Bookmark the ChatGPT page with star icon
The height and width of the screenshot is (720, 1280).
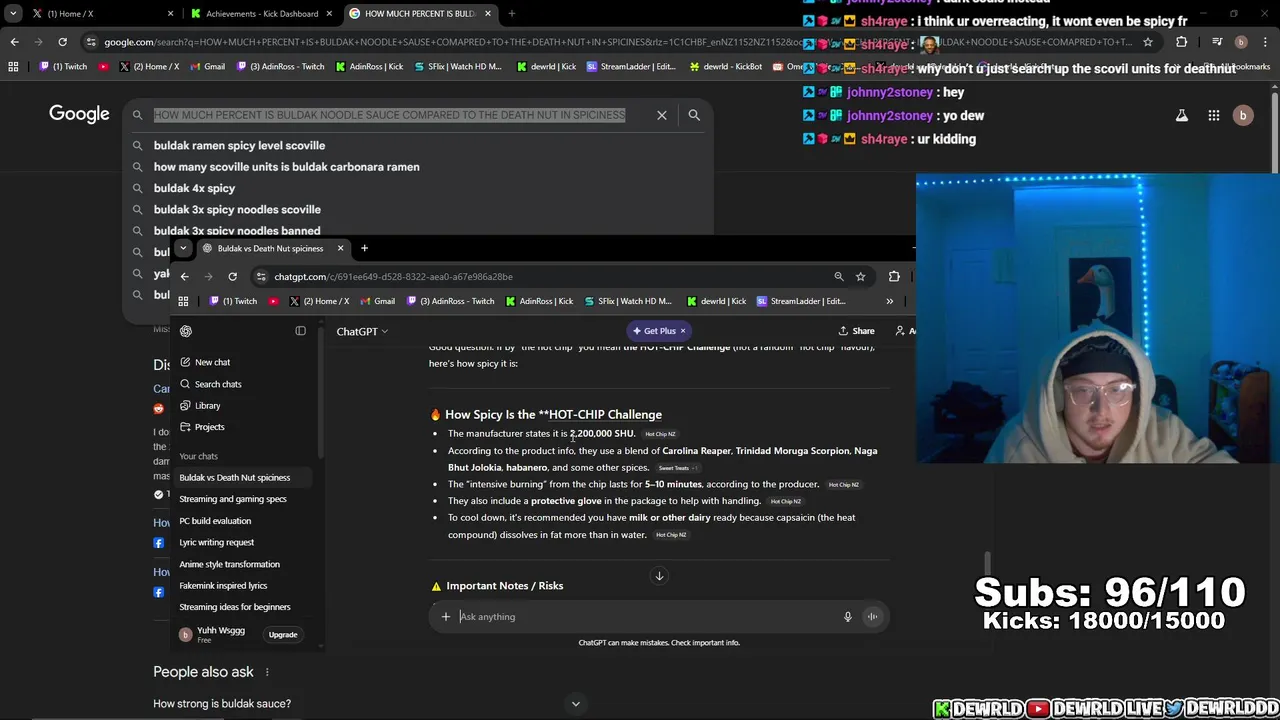[x=860, y=277]
